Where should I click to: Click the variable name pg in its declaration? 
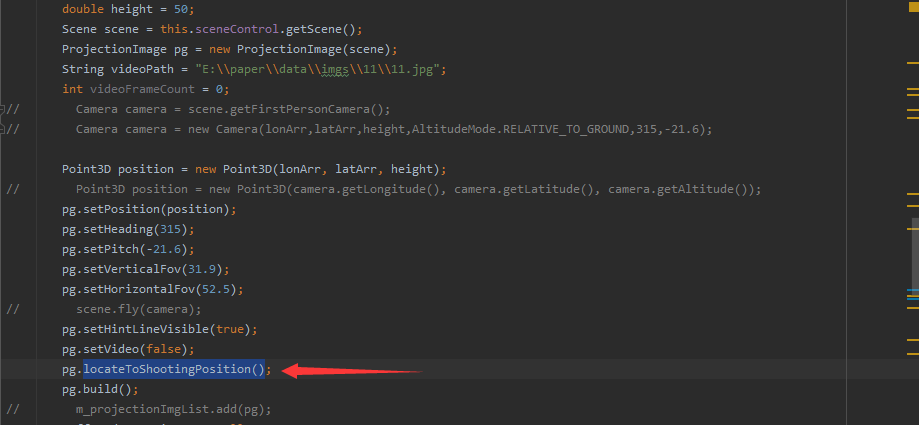[x=181, y=49]
